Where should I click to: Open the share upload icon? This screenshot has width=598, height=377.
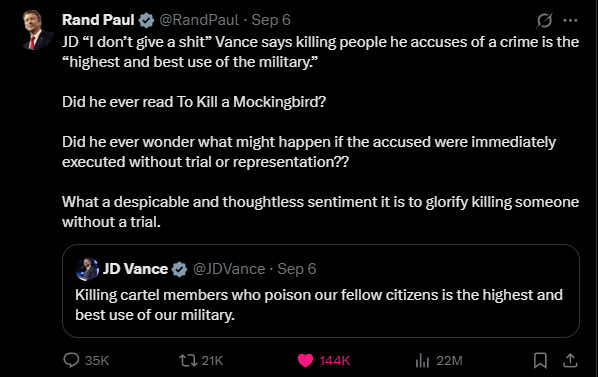[570, 360]
